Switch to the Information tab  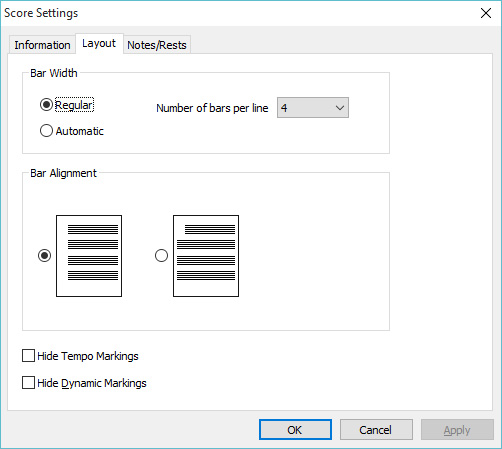click(x=42, y=45)
